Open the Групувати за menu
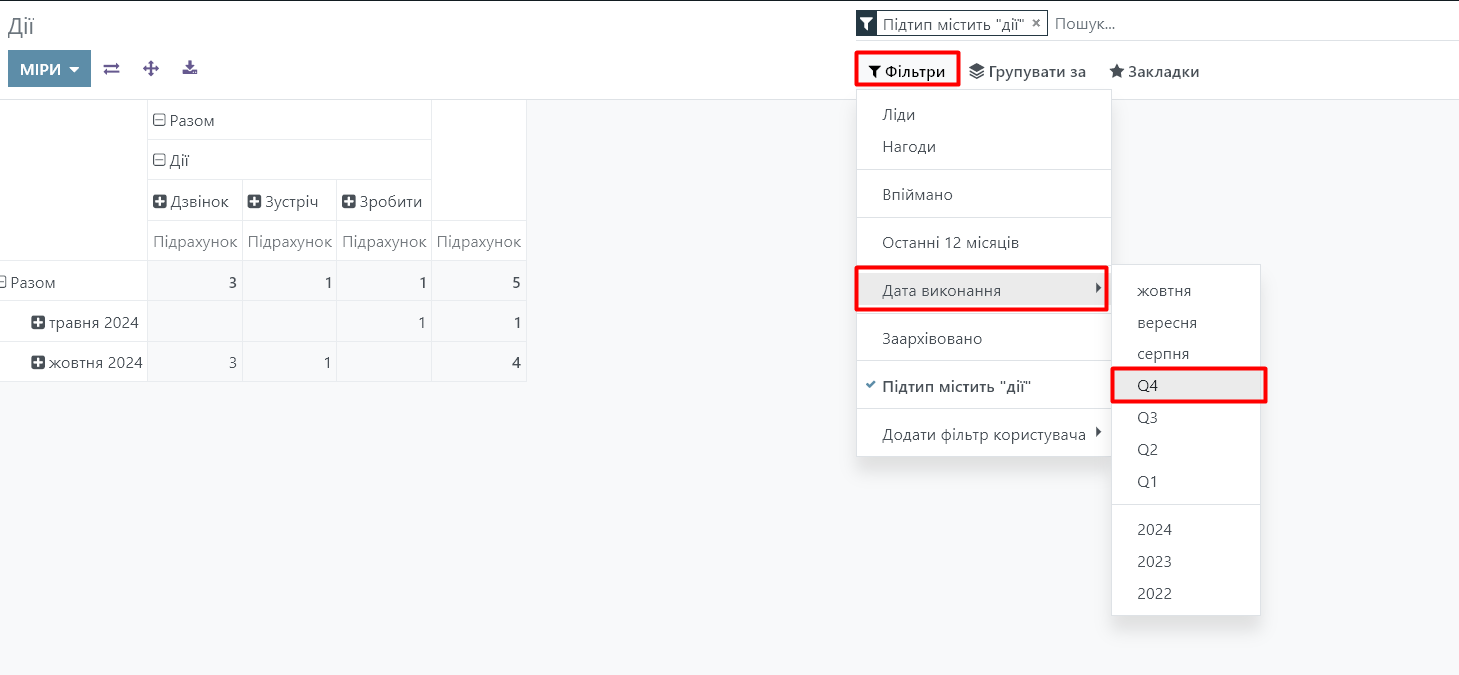The width and height of the screenshot is (1459, 675). pos(1027,72)
